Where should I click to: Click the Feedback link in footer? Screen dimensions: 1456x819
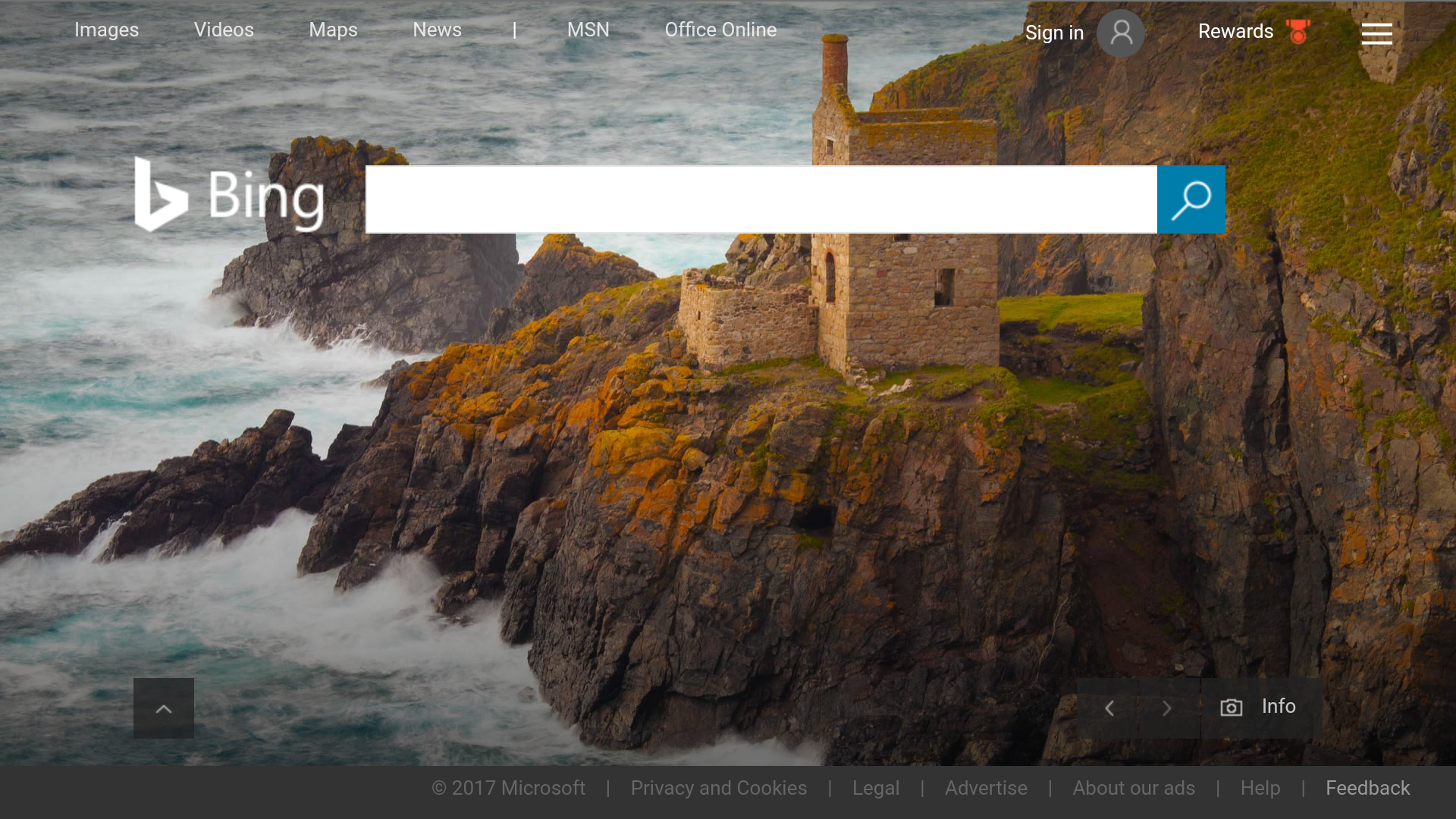click(x=1367, y=788)
